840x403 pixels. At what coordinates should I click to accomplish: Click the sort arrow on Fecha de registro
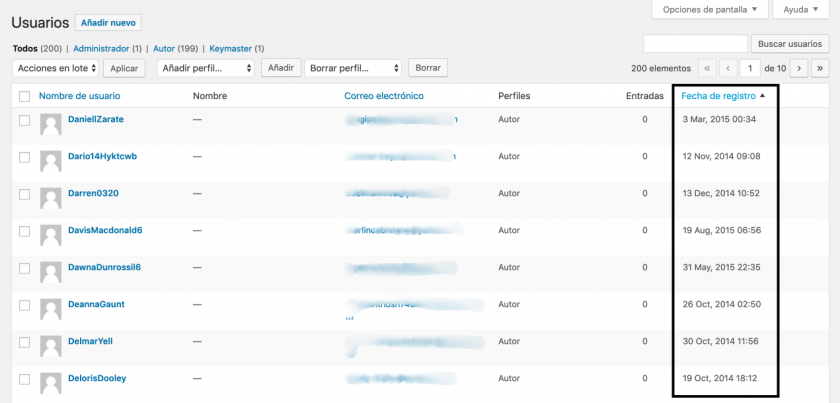(x=763, y=96)
